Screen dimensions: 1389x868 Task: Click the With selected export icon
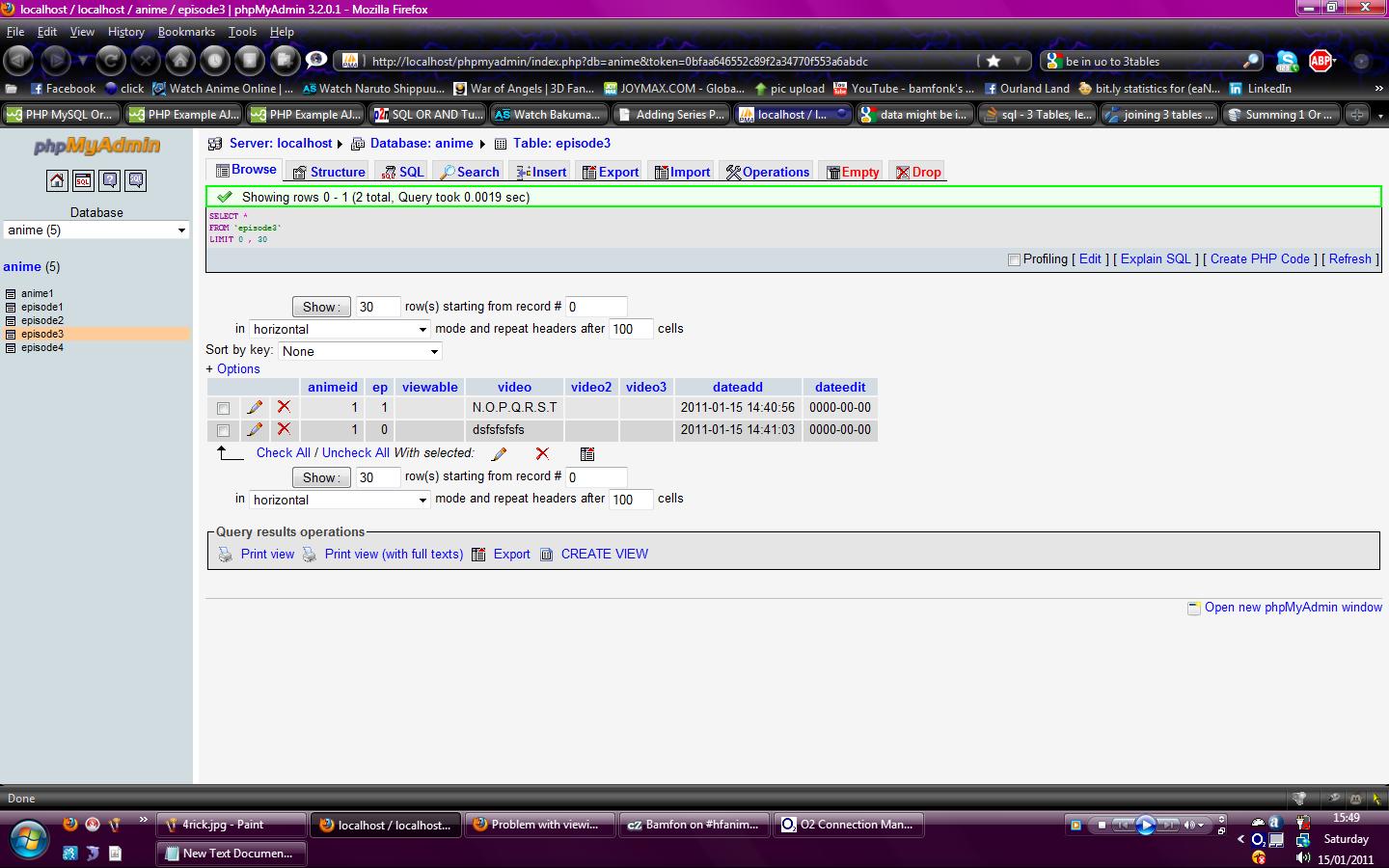587,453
